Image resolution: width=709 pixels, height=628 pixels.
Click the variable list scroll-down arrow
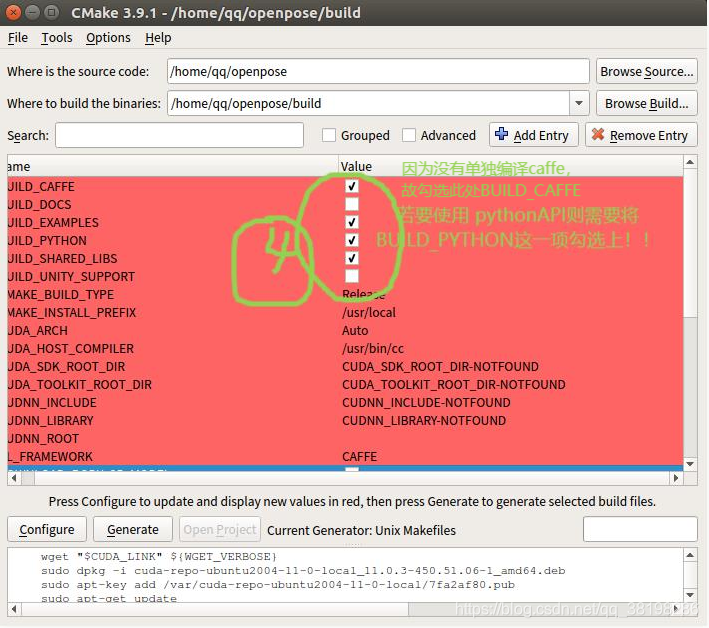pyautogui.click(x=690, y=464)
